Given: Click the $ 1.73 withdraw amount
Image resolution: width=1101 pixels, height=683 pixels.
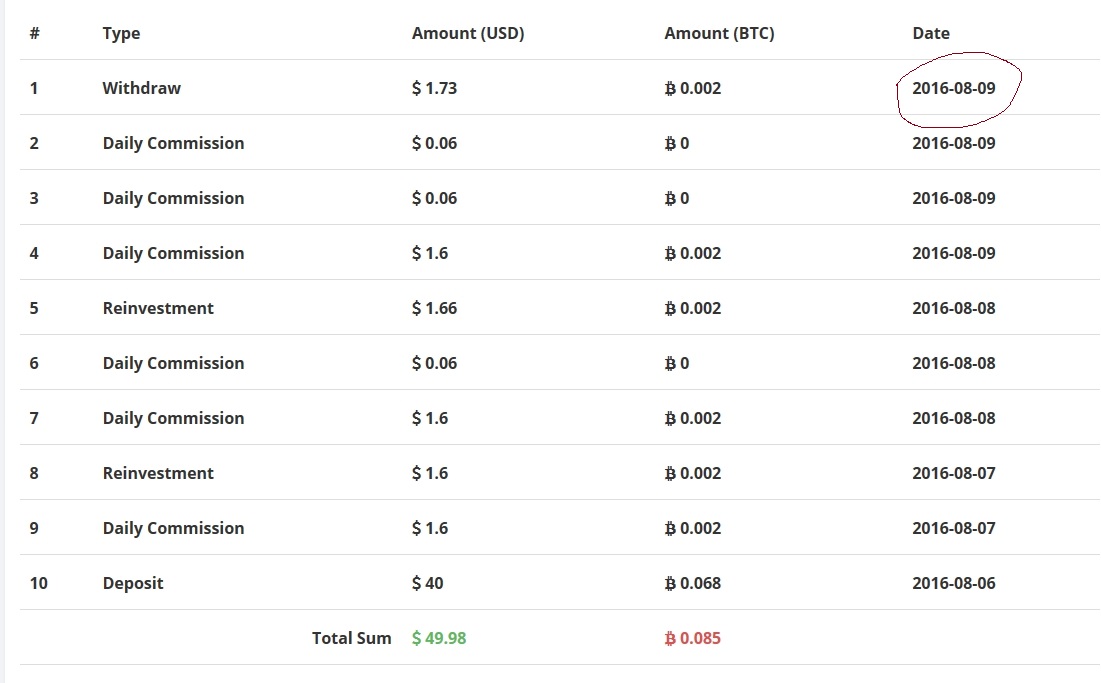Looking at the screenshot, I should [434, 88].
